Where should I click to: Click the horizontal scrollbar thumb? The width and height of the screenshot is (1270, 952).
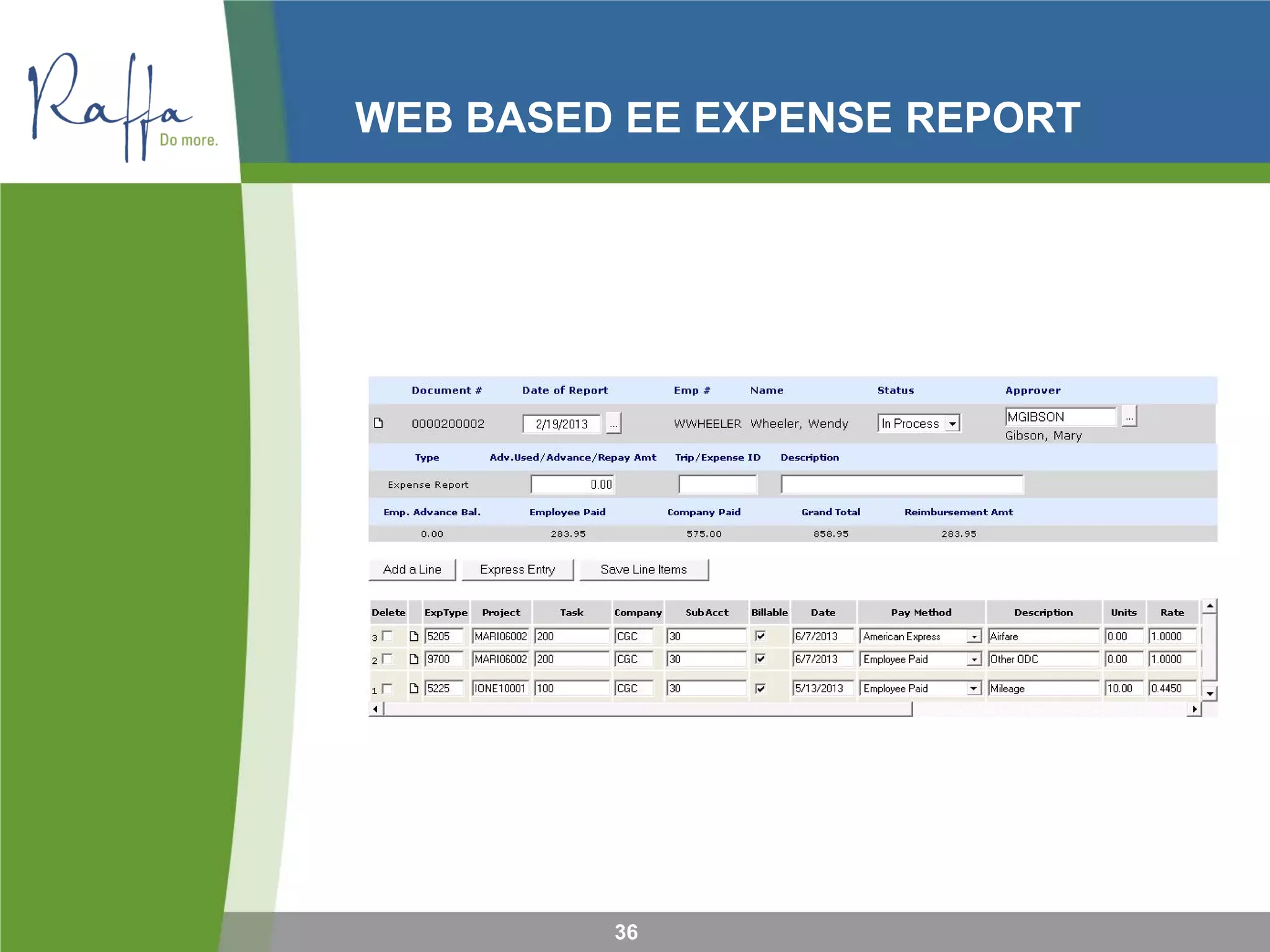point(647,709)
